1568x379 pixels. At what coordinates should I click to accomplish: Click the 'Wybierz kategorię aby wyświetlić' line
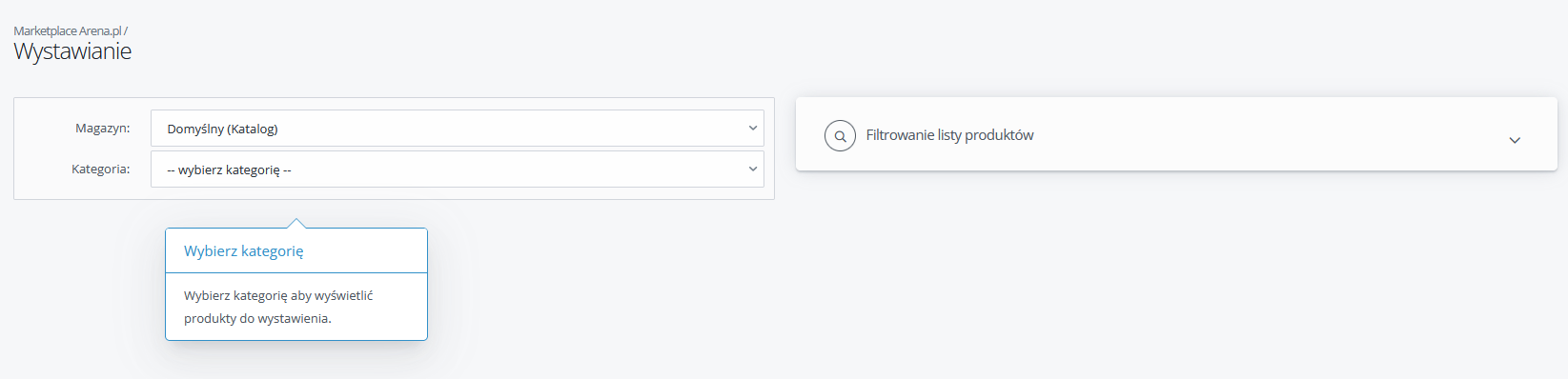[x=278, y=296]
